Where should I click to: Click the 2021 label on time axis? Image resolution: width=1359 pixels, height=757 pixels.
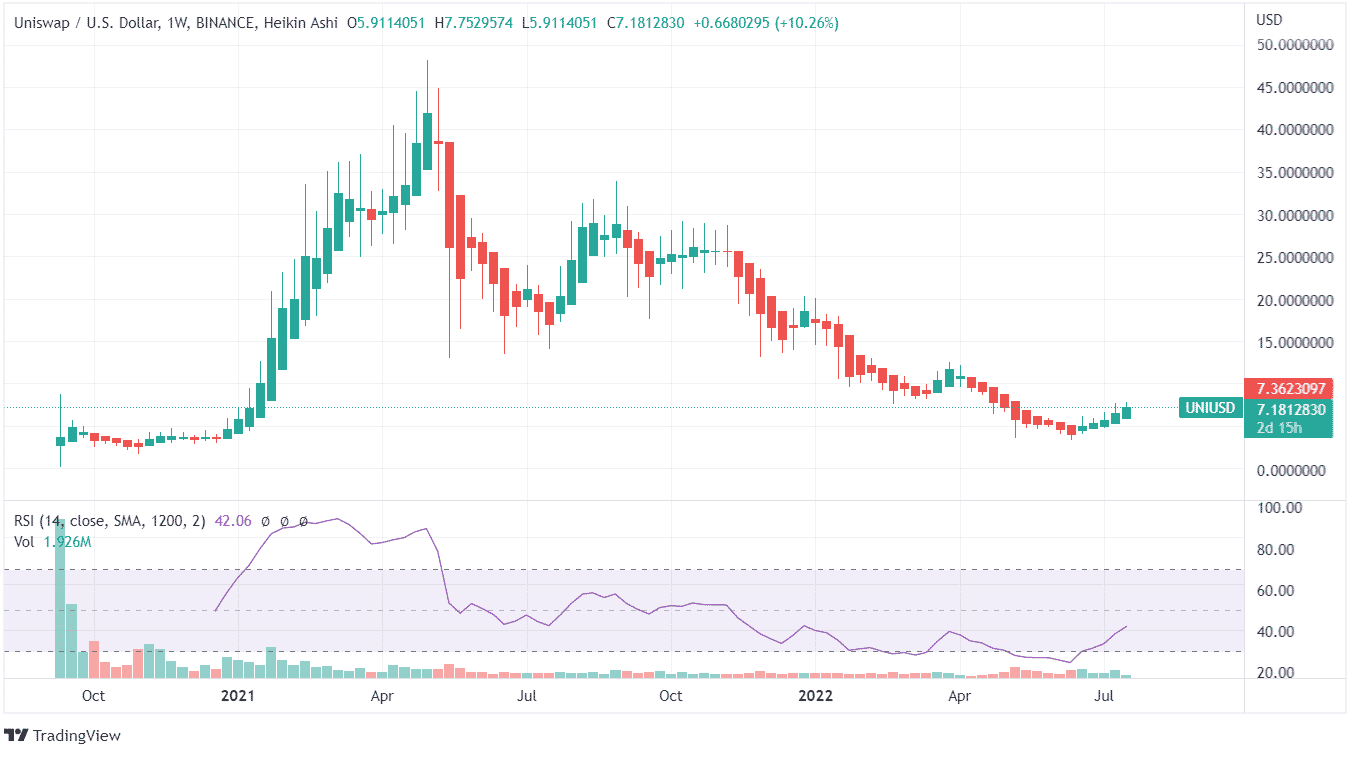[x=238, y=696]
